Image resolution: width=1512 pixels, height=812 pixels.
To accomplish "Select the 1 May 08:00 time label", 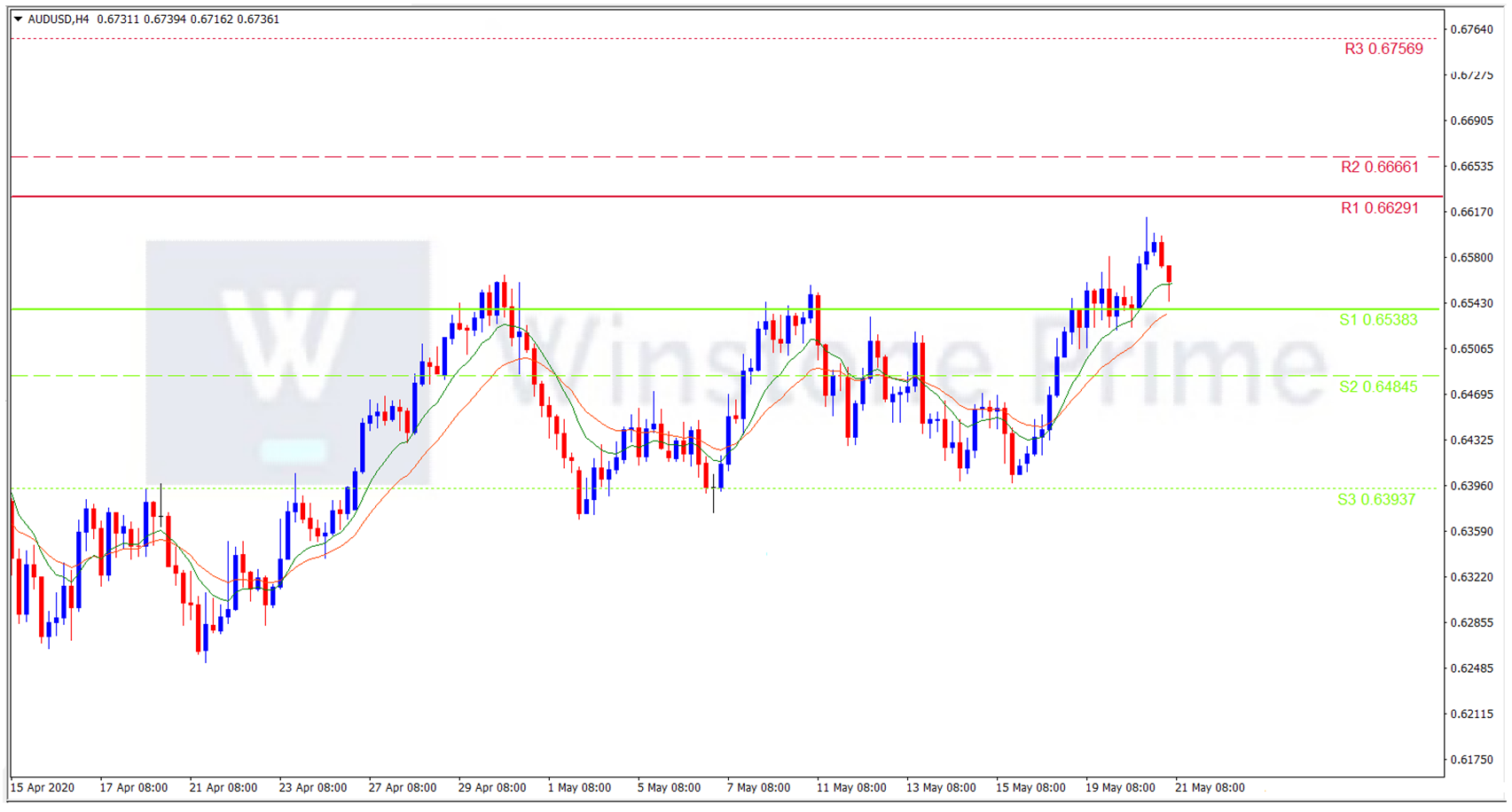I will pyautogui.click(x=579, y=787).
